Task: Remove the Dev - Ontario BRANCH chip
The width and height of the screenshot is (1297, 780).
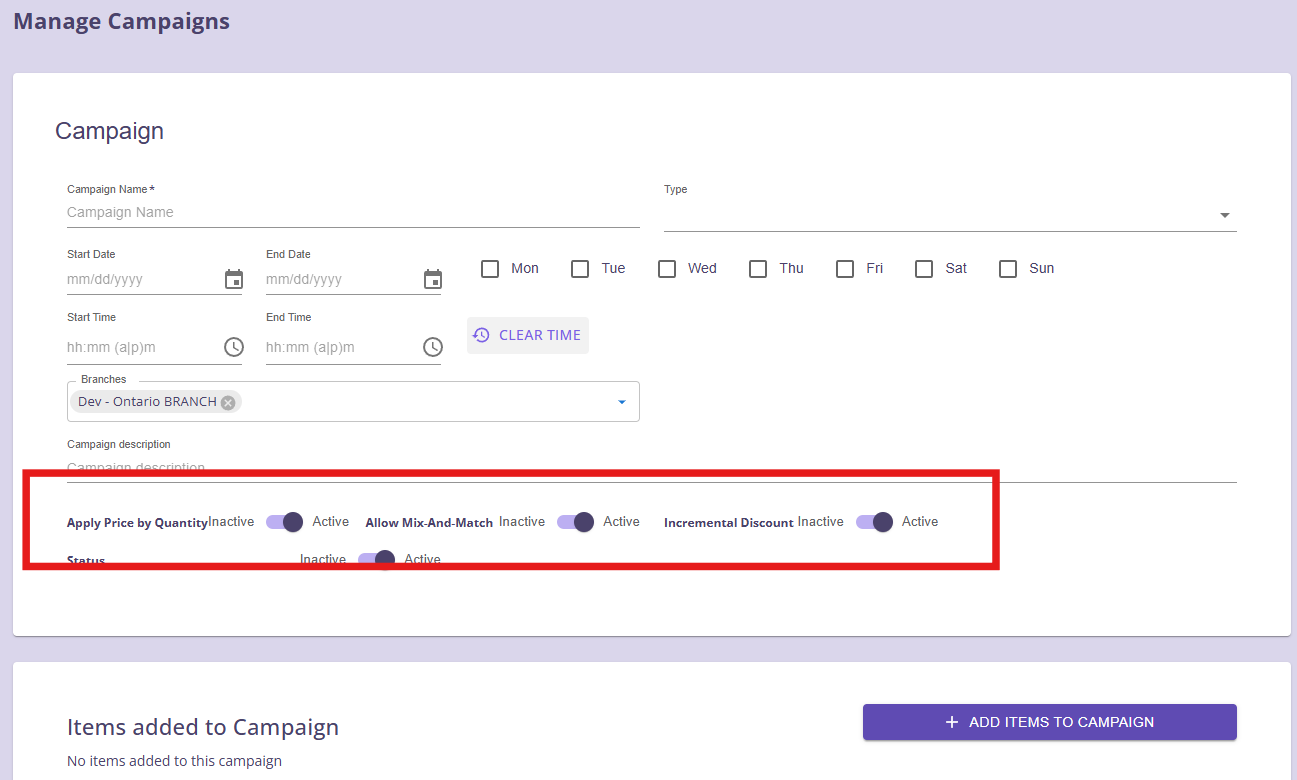Action: pos(228,402)
